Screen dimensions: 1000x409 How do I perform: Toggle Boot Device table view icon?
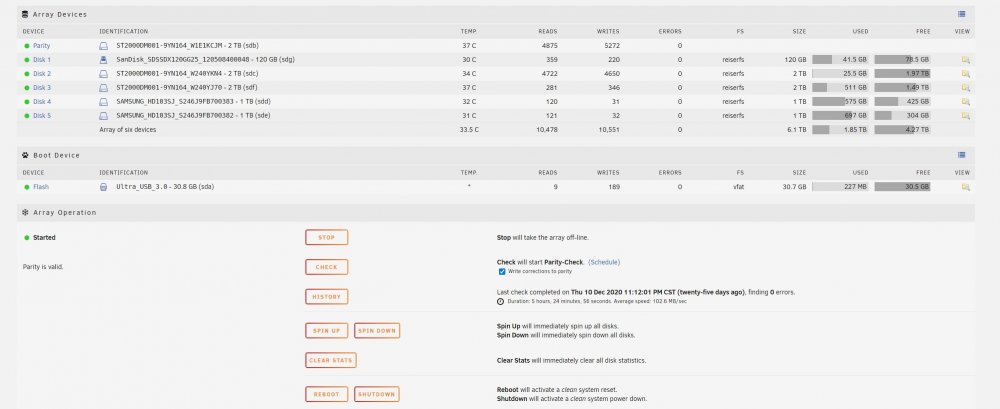[x=962, y=155]
